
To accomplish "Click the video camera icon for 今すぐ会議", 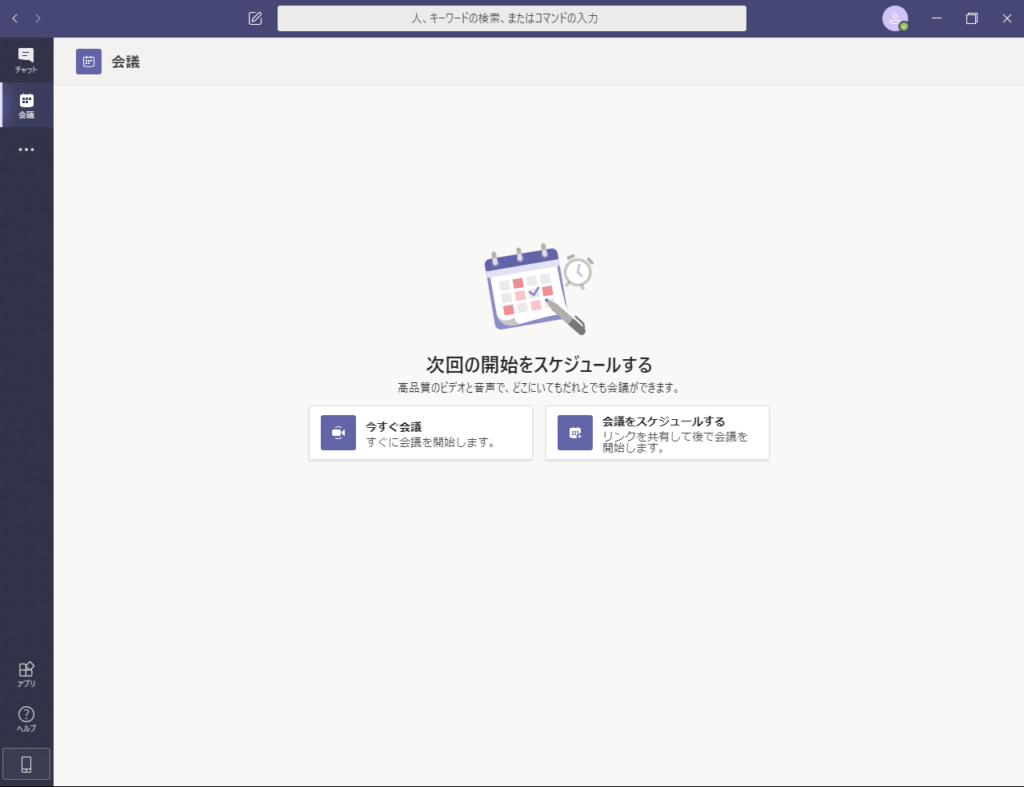I will pyautogui.click(x=338, y=432).
